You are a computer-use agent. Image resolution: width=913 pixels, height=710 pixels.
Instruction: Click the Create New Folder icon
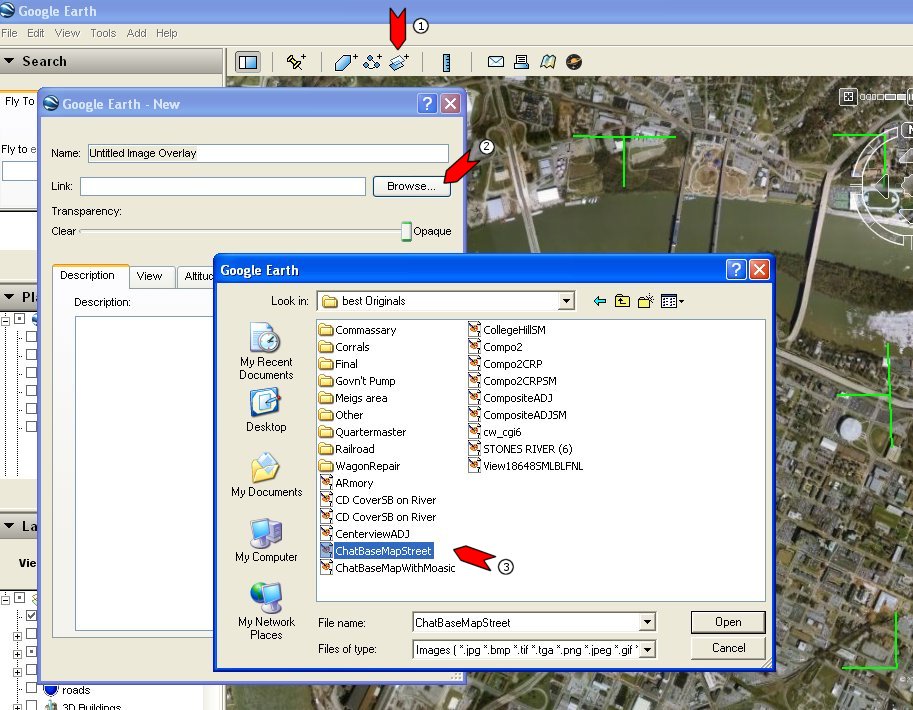tap(645, 301)
